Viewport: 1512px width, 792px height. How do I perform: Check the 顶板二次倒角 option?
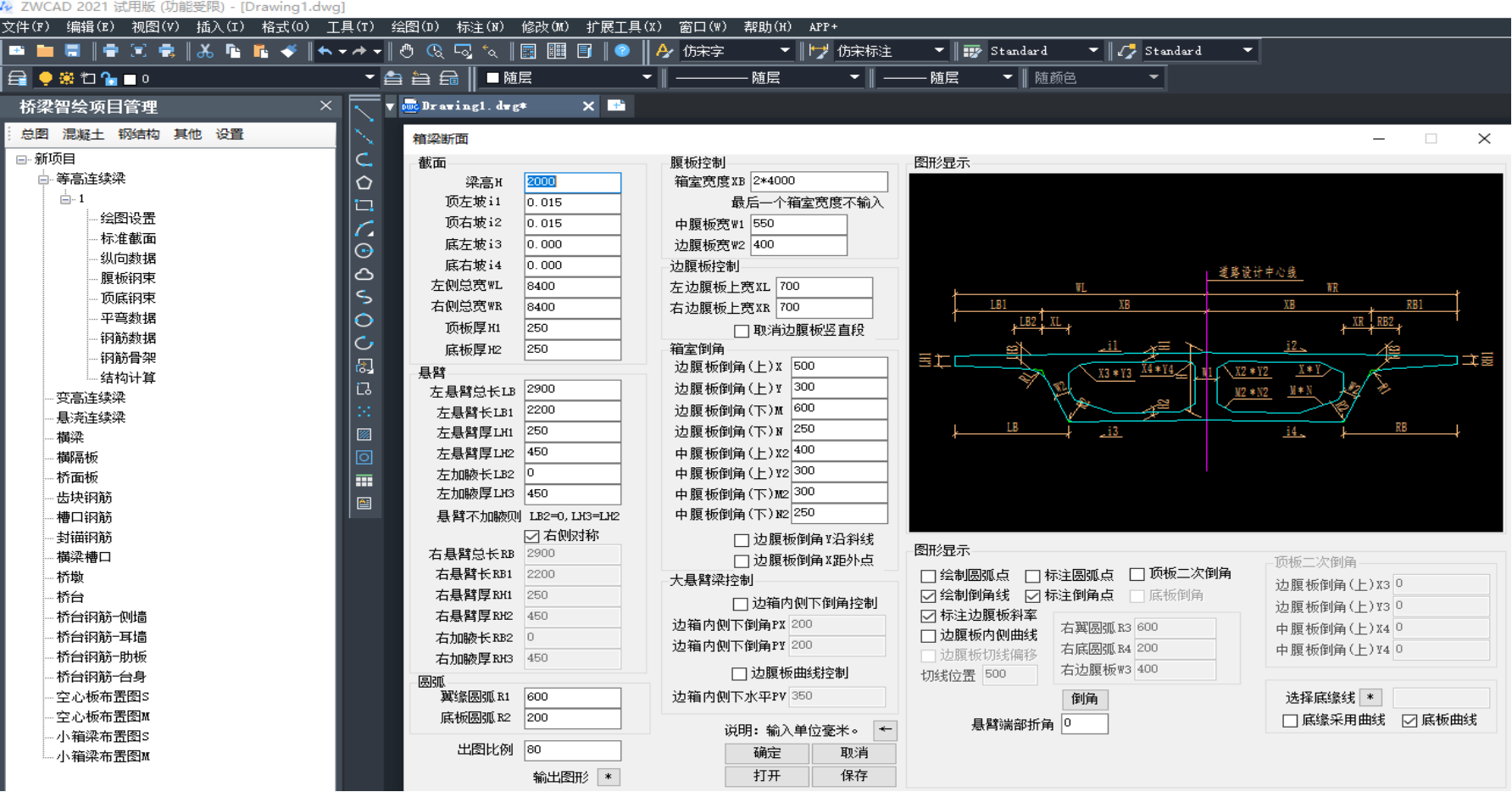1137,574
